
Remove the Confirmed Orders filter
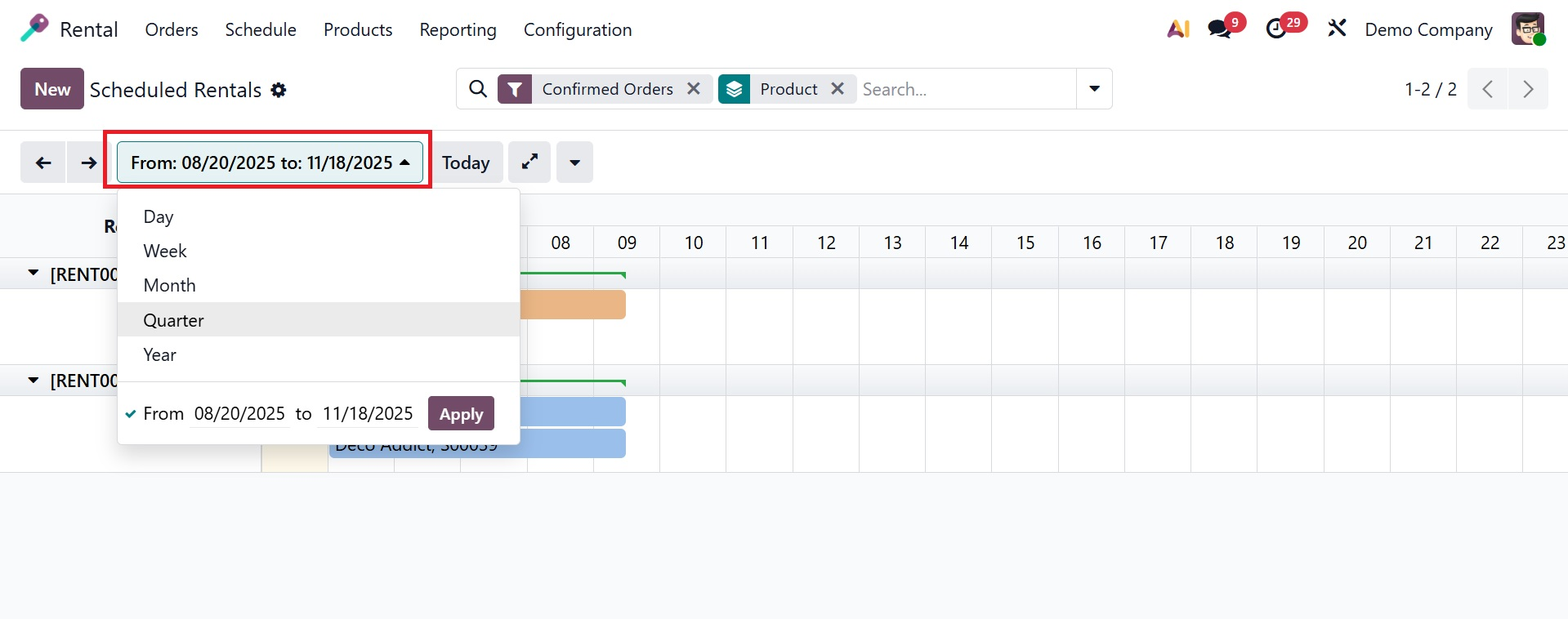tap(694, 89)
